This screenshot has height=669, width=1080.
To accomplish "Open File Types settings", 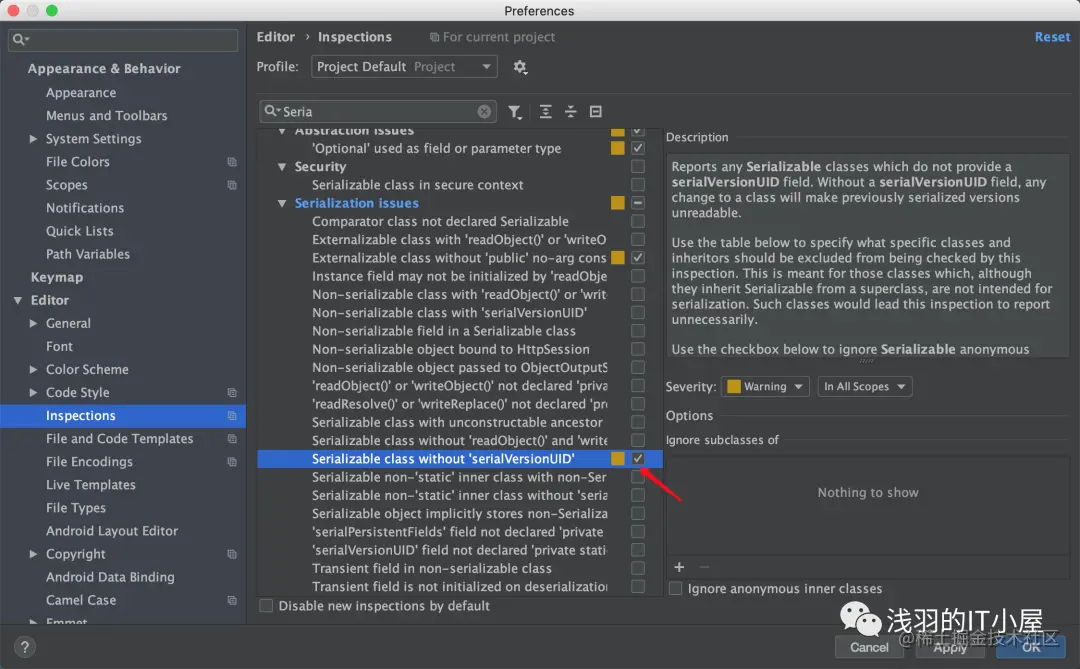I will pyautogui.click(x=76, y=508).
